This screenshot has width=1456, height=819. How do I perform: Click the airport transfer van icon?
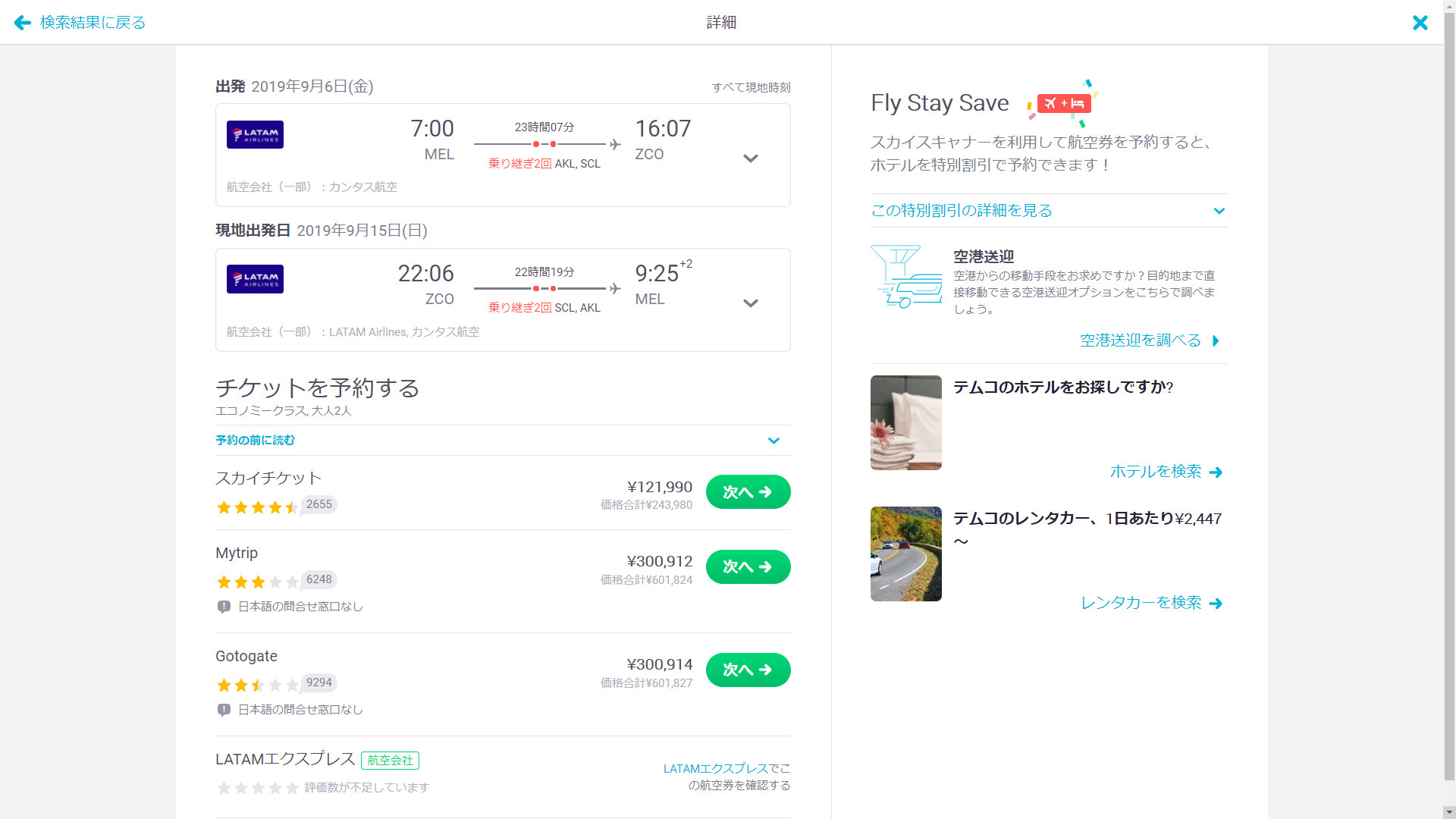906,277
